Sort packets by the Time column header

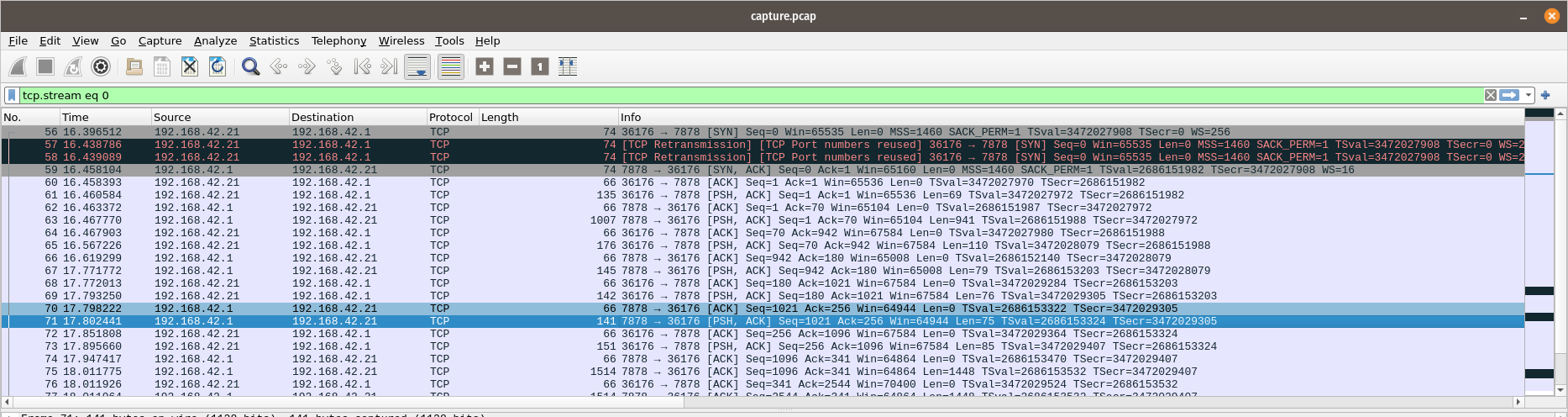click(105, 117)
